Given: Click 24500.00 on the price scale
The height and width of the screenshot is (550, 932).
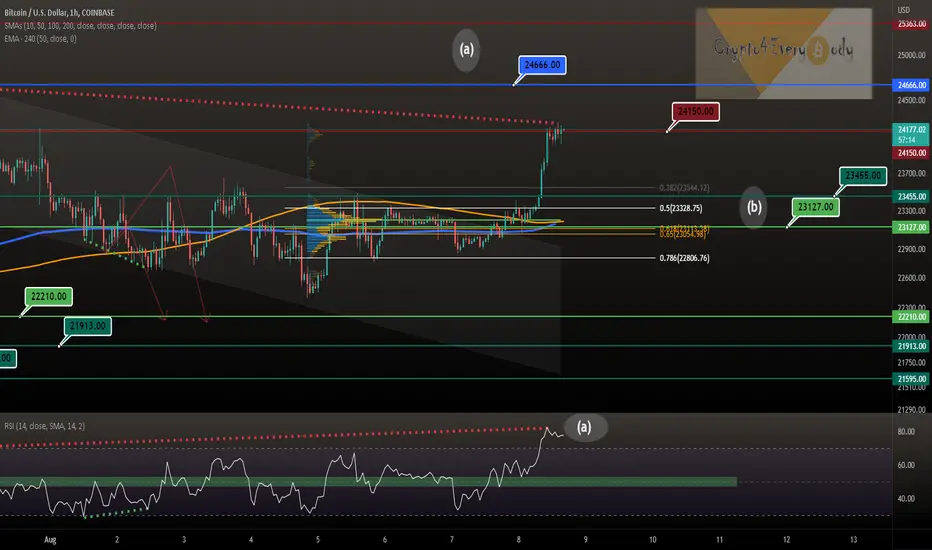Looking at the screenshot, I should click(912, 100).
